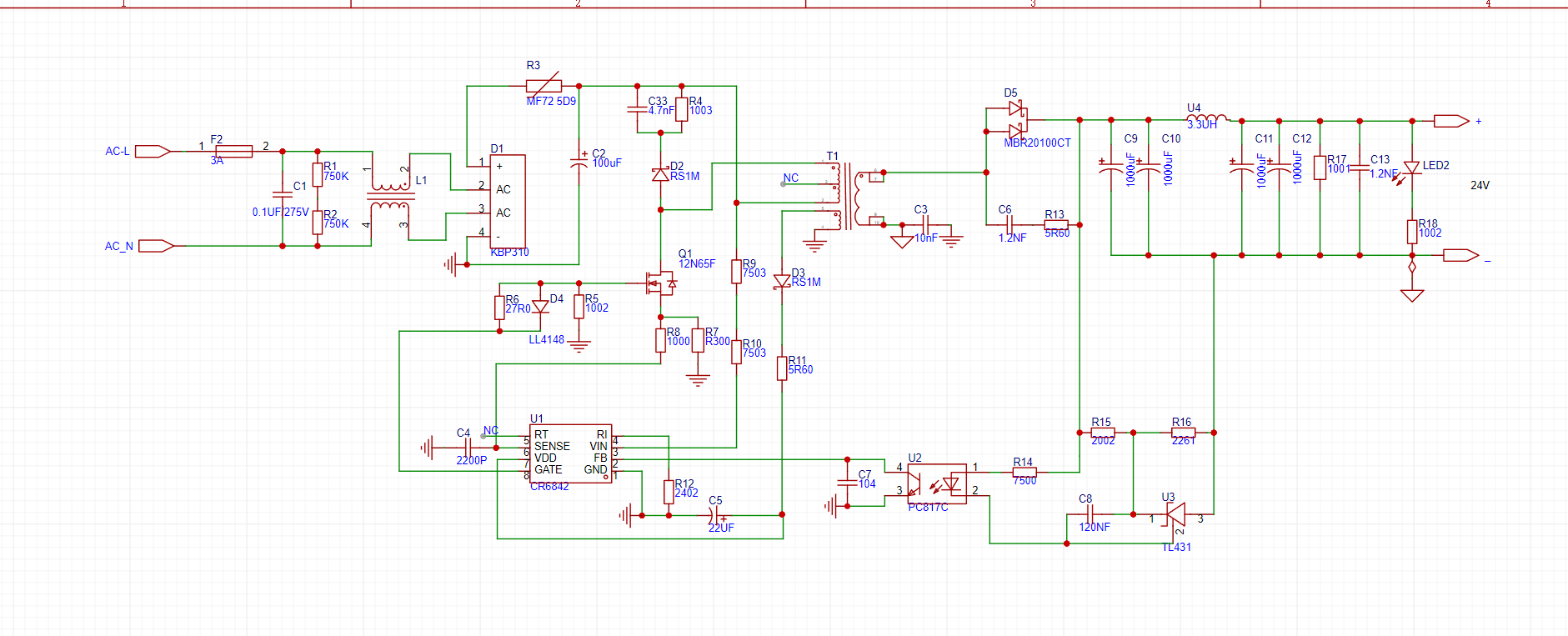Click the 24V net label text

1480,185
